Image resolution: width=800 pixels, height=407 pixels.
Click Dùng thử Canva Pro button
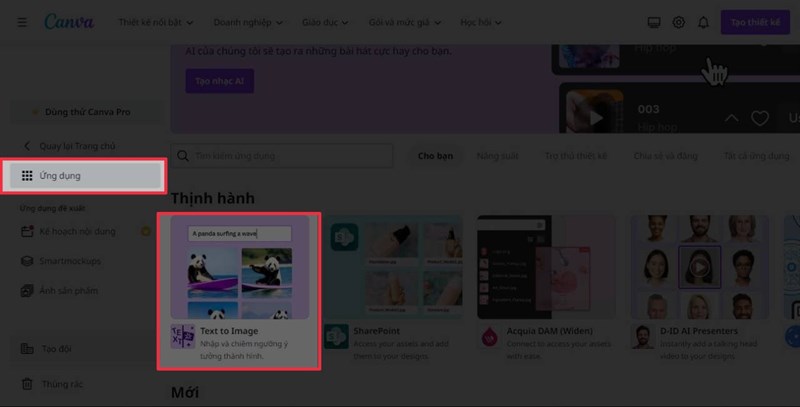click(85, 112)
